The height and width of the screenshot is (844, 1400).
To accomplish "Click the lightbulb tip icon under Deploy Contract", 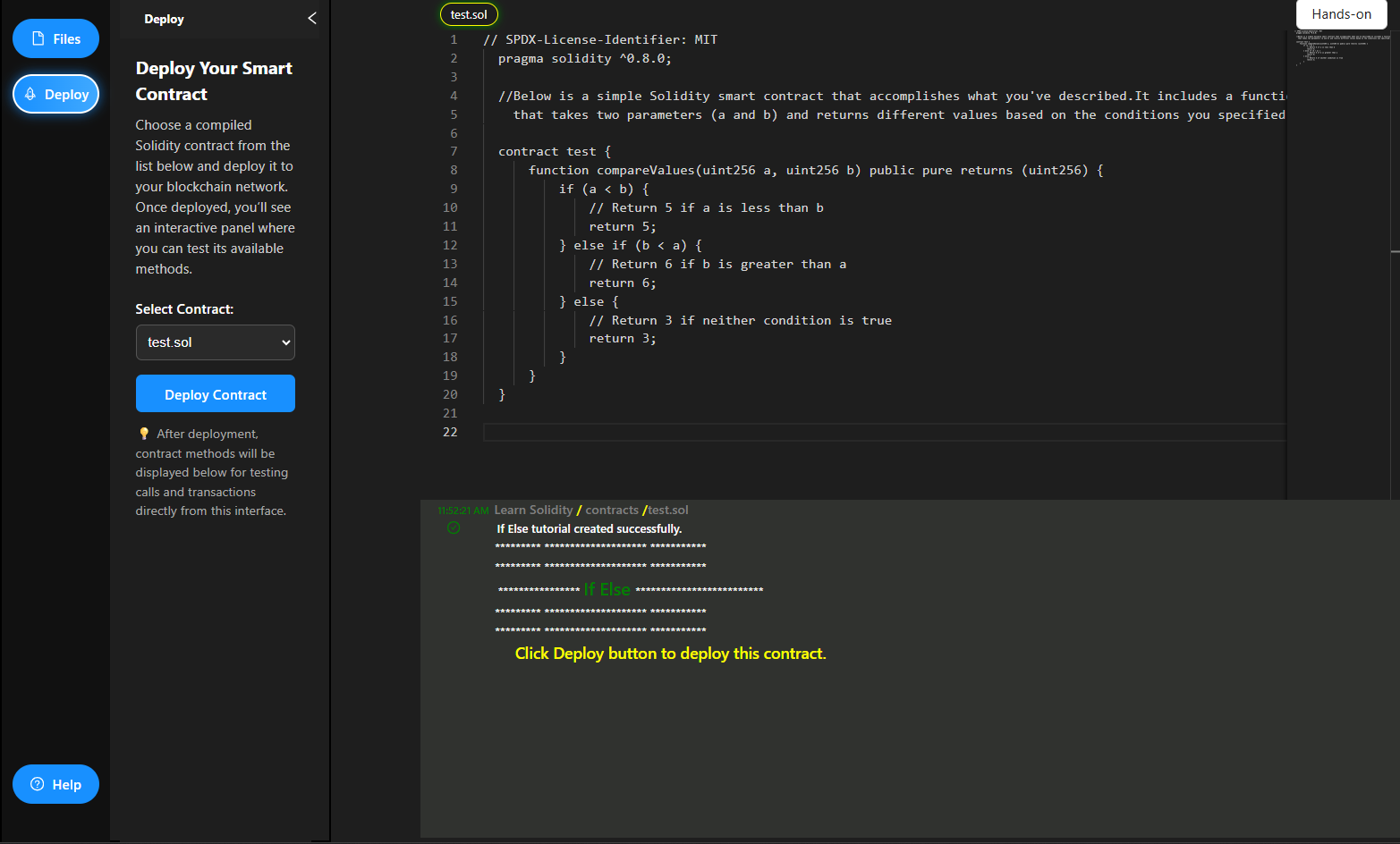I will pyautogui.click(x=144, y=434).
